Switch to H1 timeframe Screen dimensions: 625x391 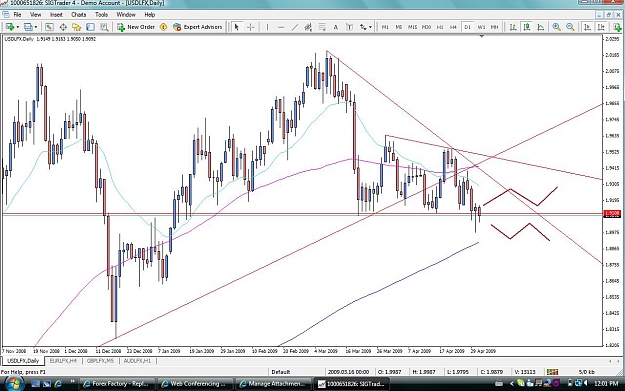[x=440, y=27]
